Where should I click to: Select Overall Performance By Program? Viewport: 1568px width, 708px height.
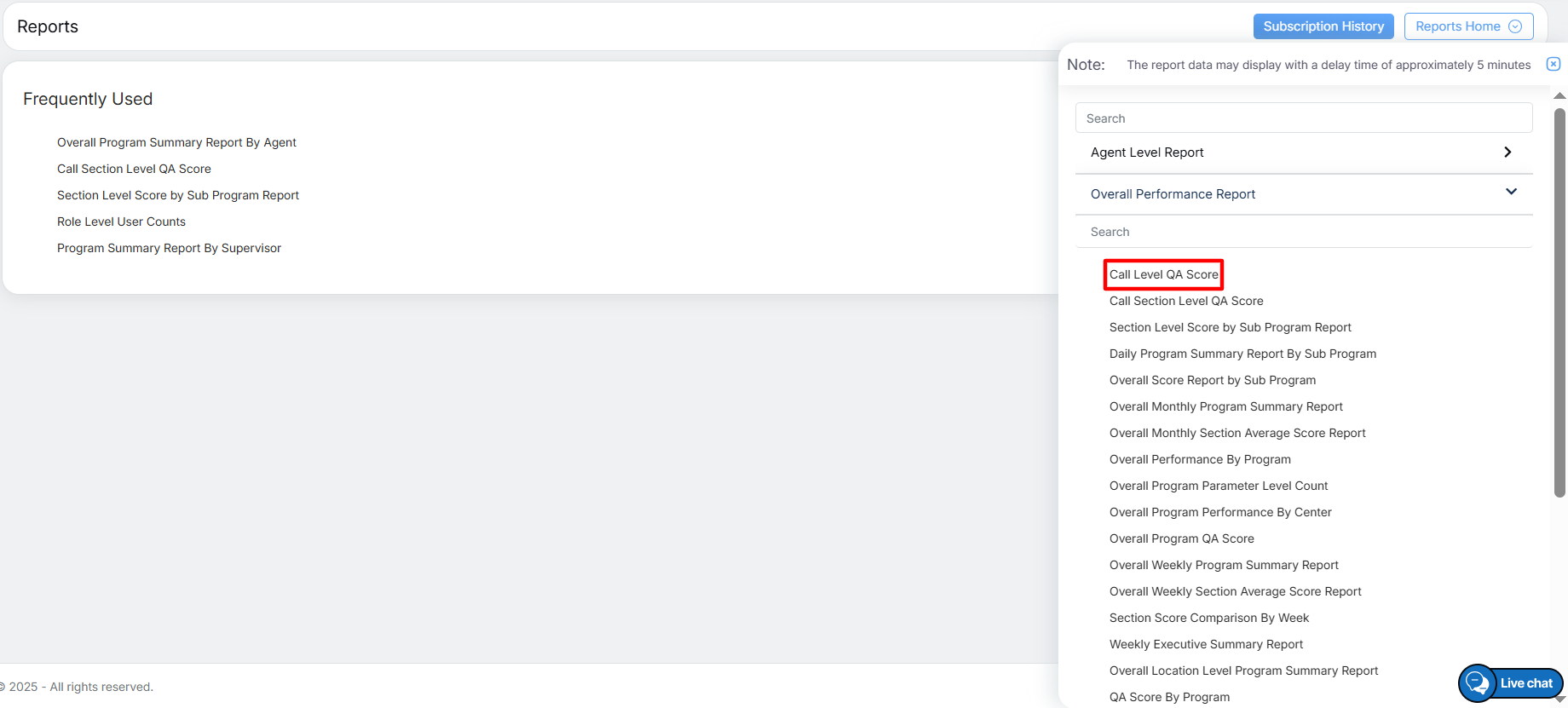[x=1200, y=459]
